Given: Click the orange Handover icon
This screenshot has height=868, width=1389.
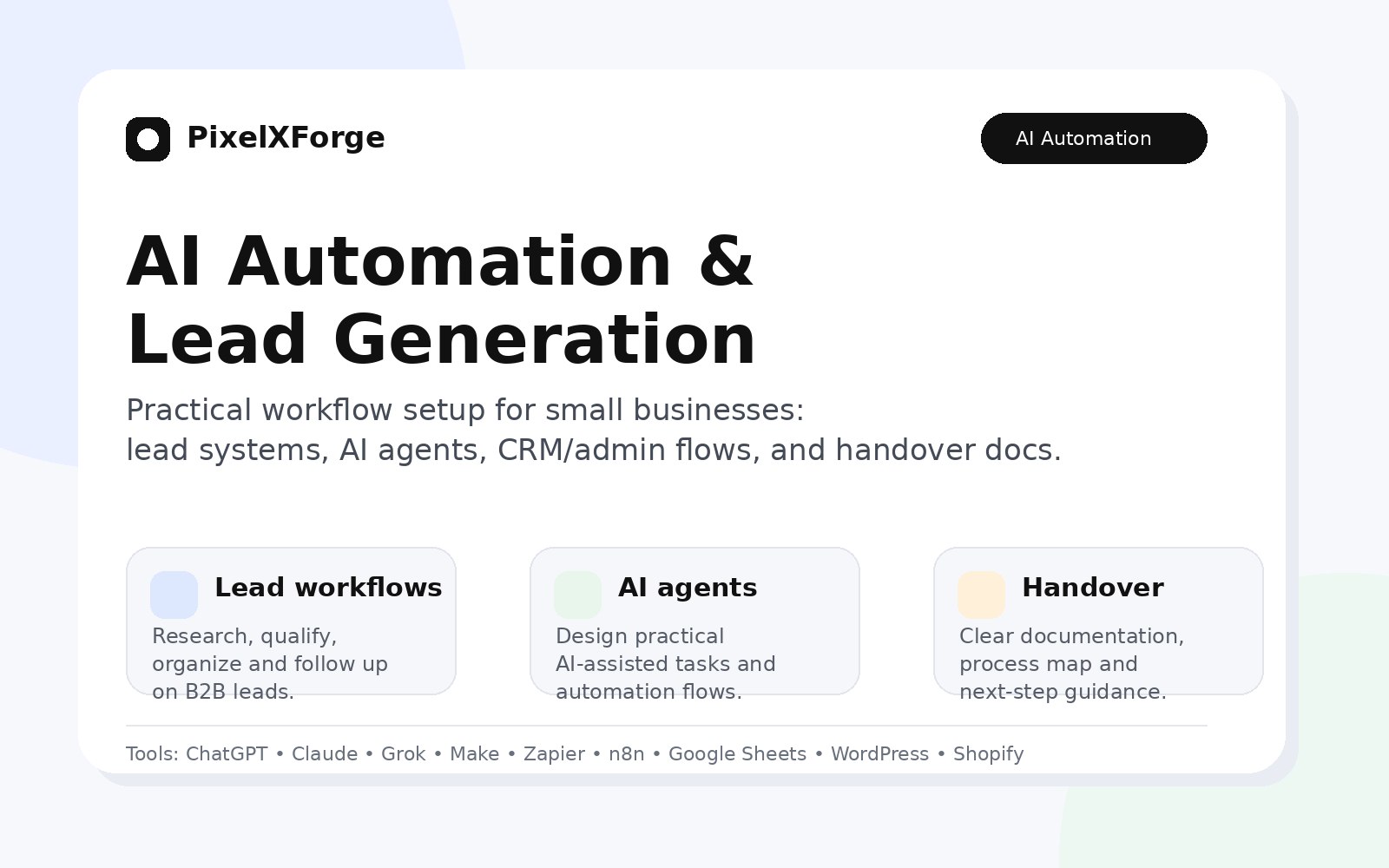Looking at the screenshot, I should (x=981, y=595).
